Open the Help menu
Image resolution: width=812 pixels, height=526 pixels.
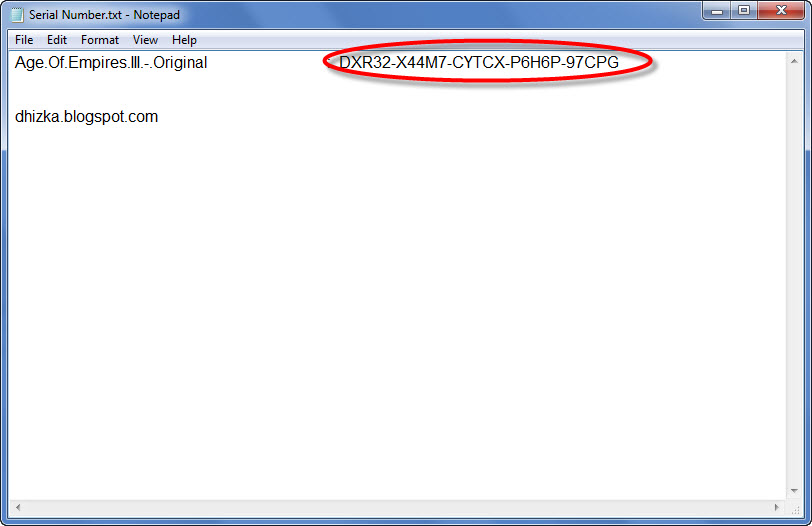point(184,40)
